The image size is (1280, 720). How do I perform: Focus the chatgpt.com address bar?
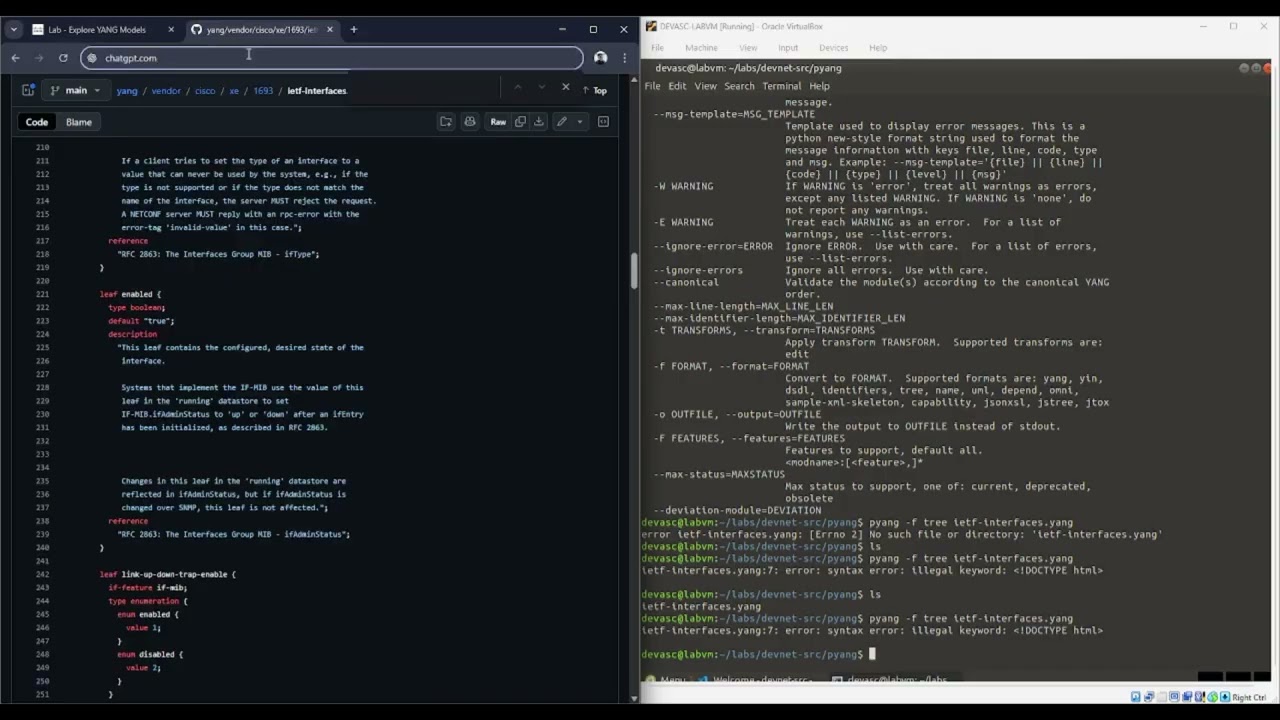(332, 58)
